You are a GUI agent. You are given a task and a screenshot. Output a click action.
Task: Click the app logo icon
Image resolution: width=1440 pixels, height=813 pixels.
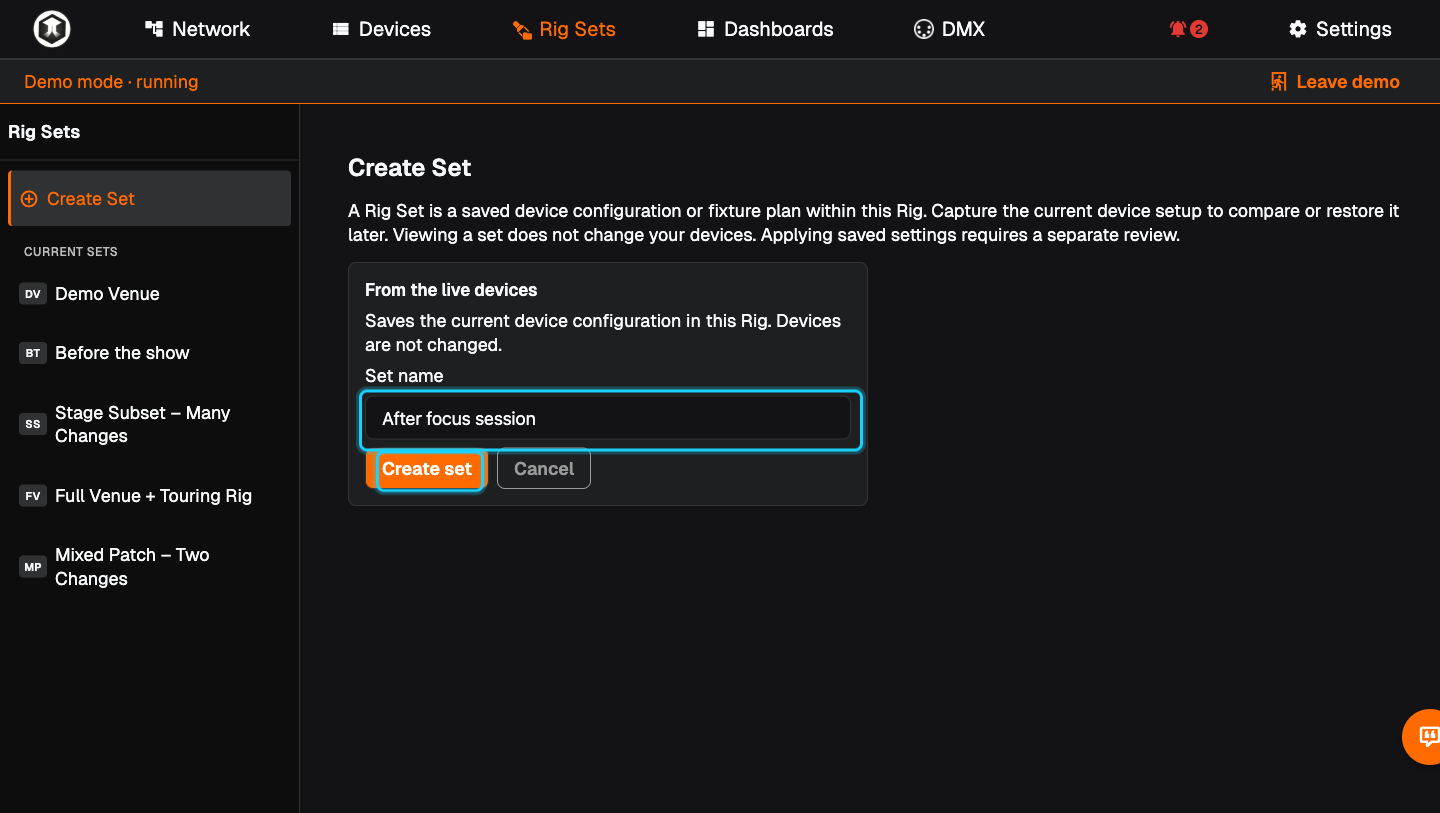51,29
